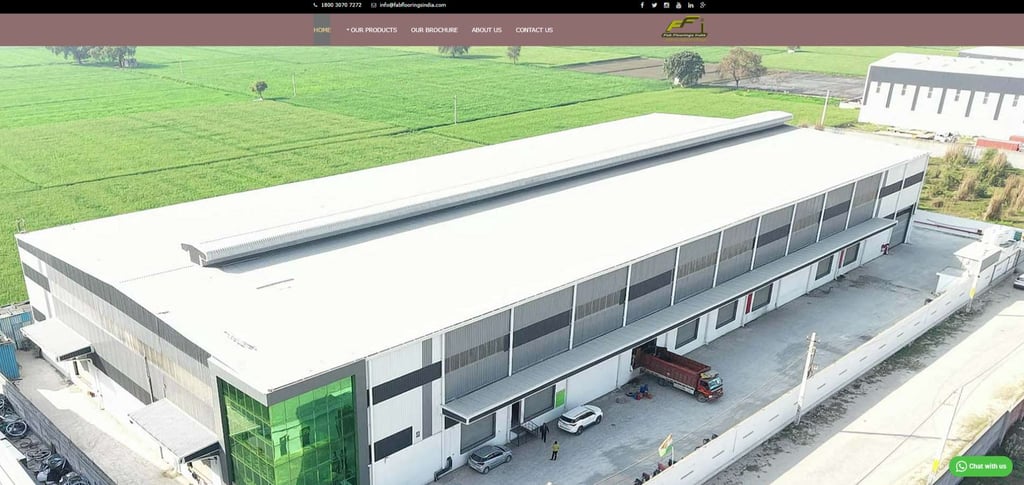Open the Twitter social icon
The height and width of the screenshot is (485, 1024).
pyautogui.click(x=654, y=5)
